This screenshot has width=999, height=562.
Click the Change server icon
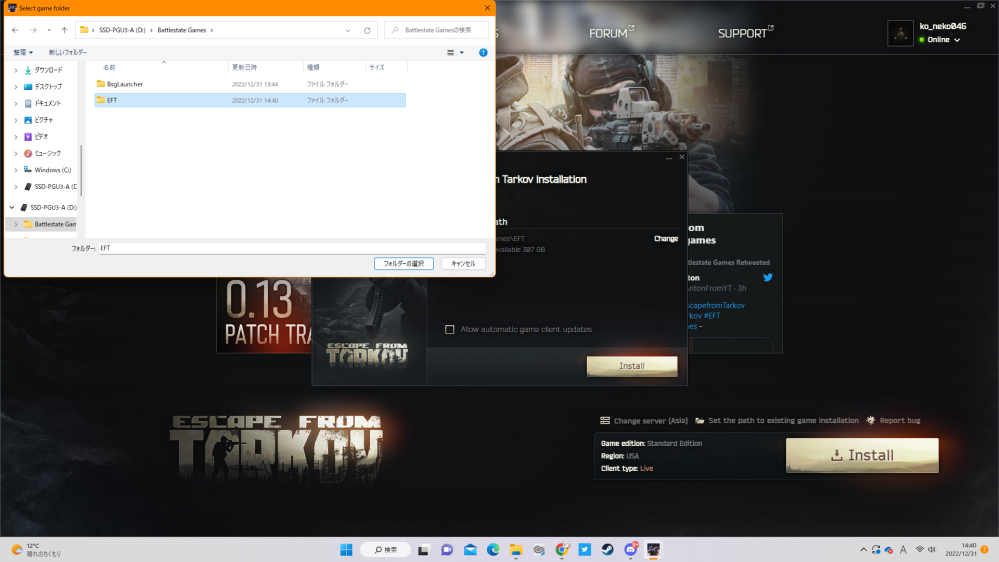click(605, 421)
